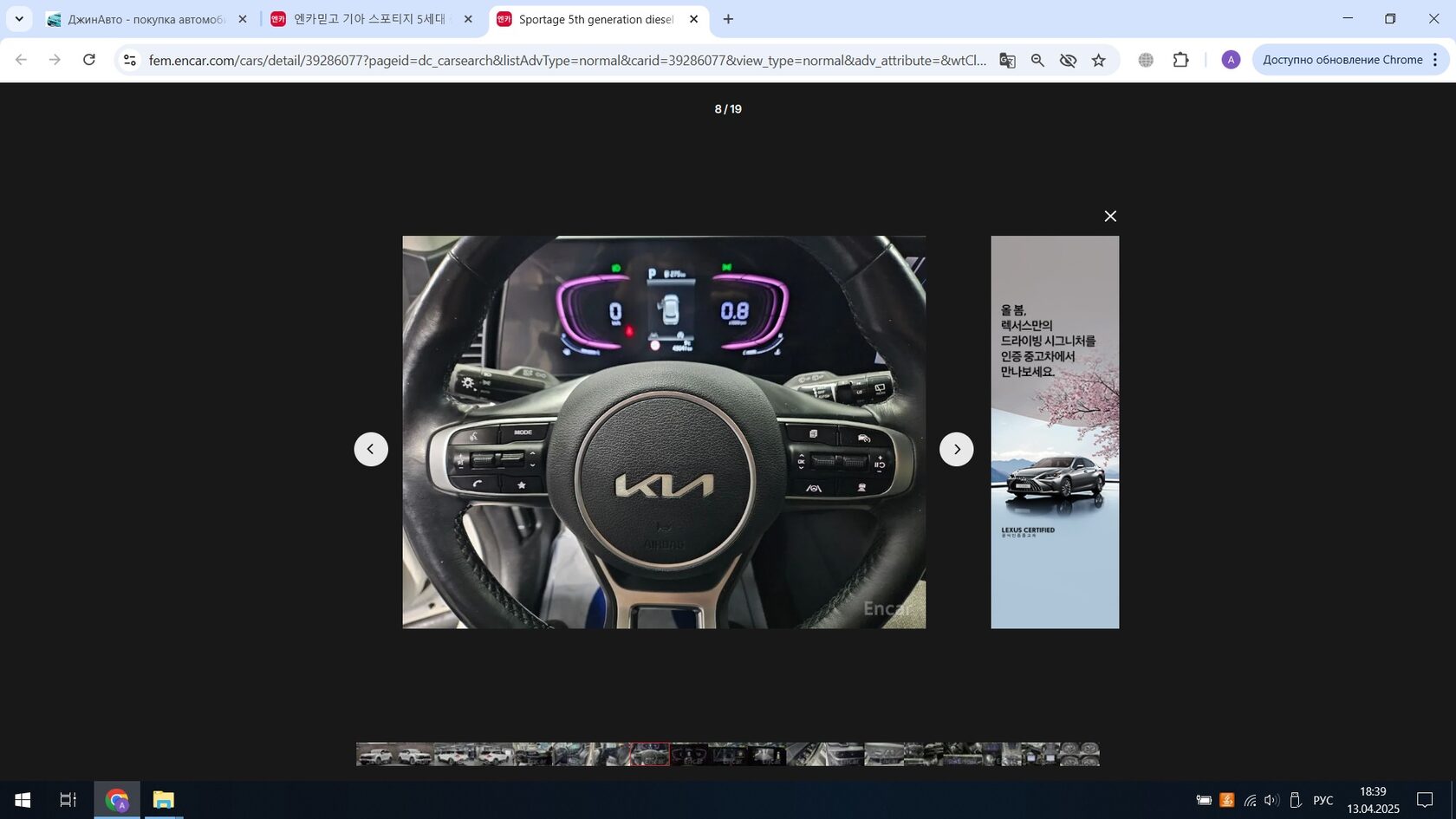Open the Windows Start menu
This screenshot has height=819, width=1456.
pyautogui.click(x=23, y=800)
